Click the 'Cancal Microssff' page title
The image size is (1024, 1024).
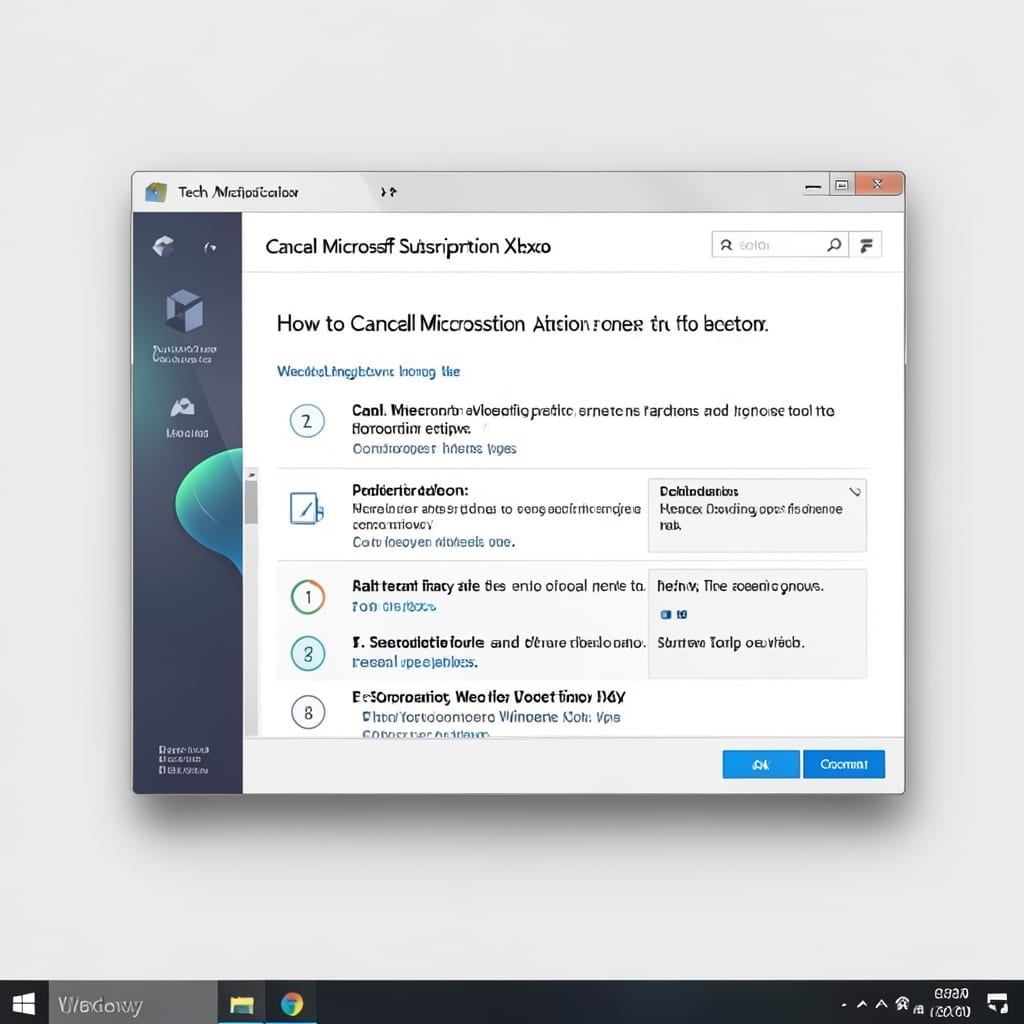click(408, 247)
